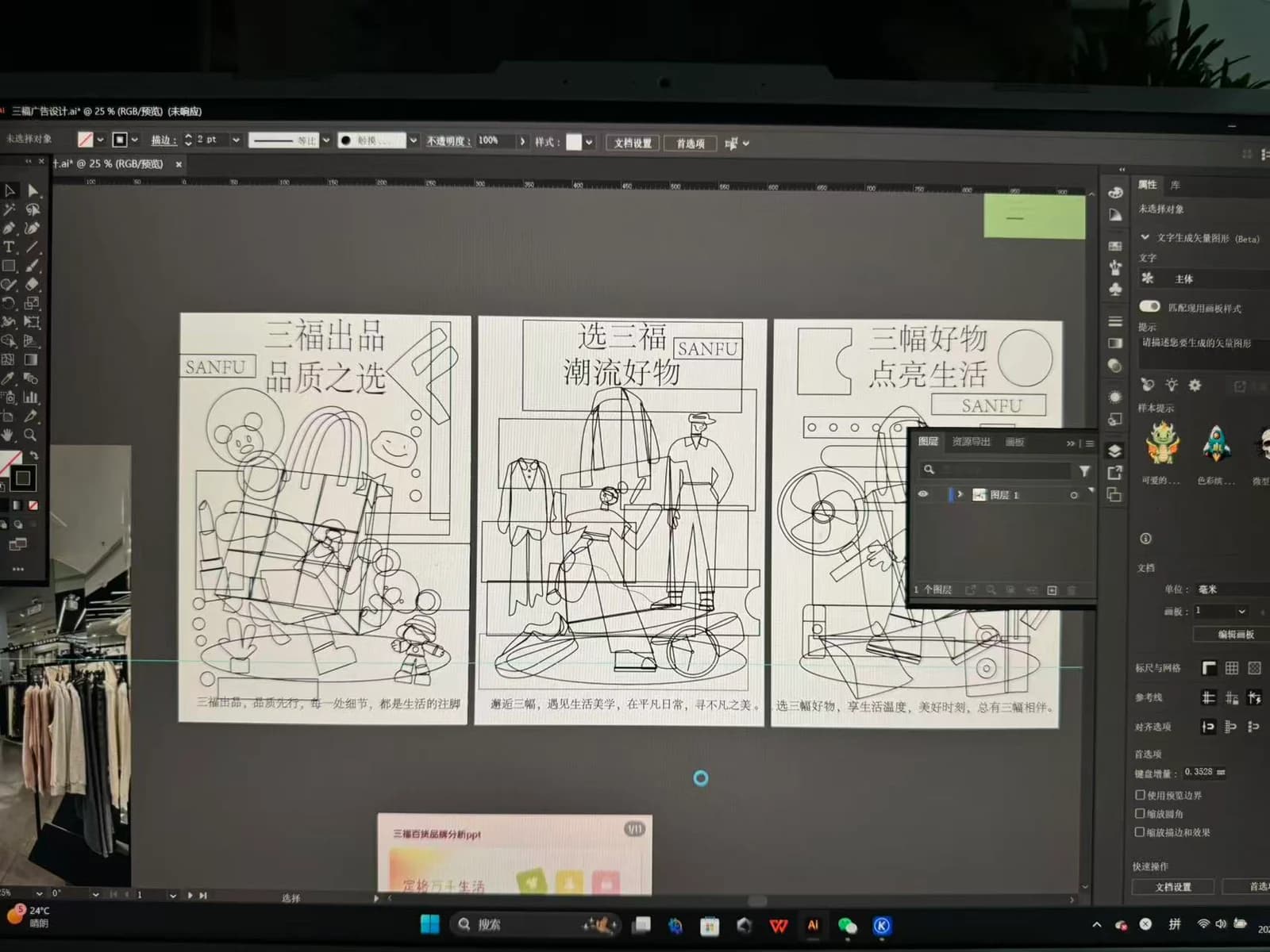Select the Zoom magnifier tool
The height and width of the screenshot is (952, 1270).
tap(30, 435)
